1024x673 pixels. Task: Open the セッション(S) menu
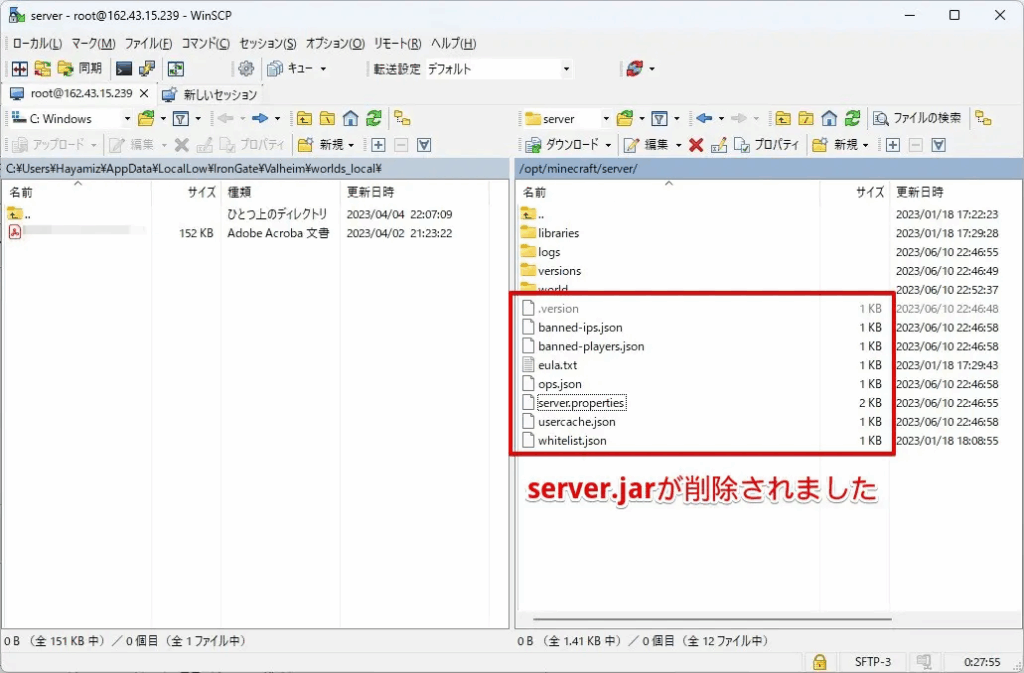coord(268,44)
